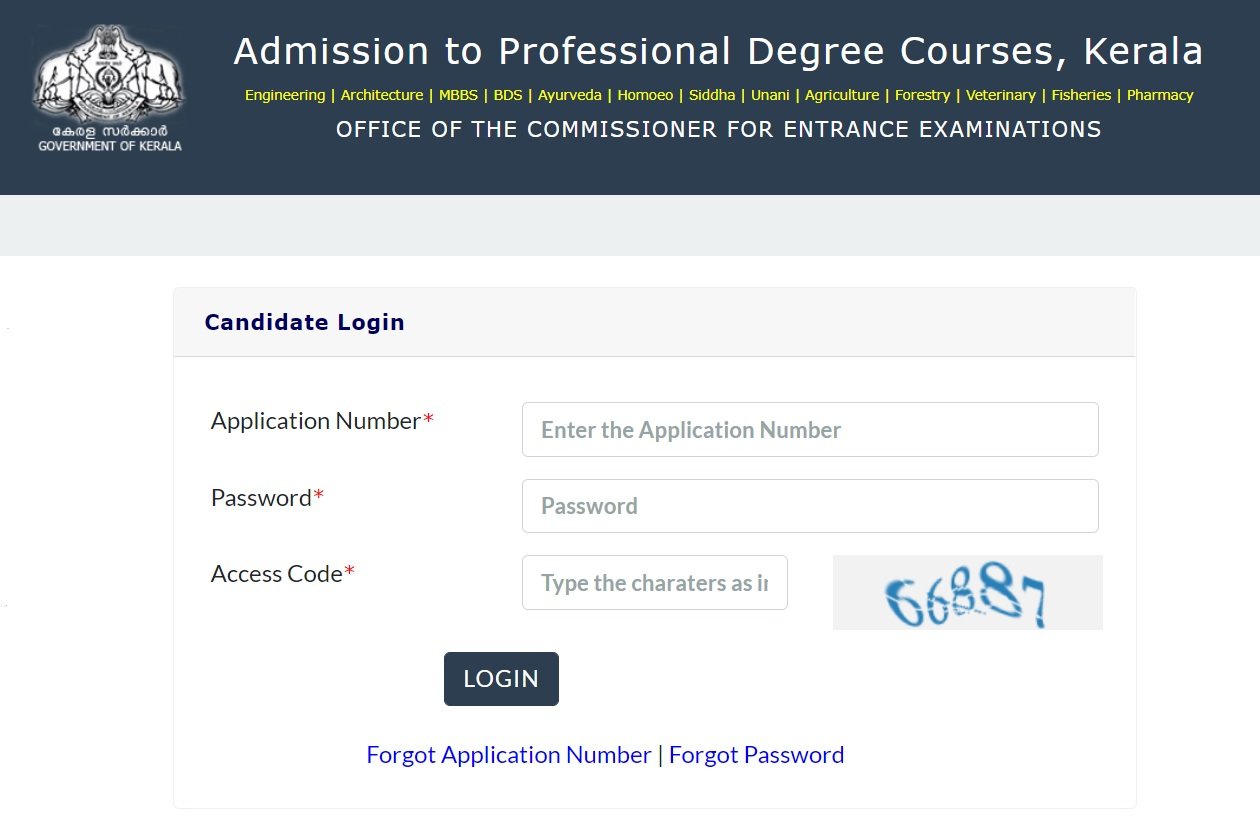
Task: Select the Homoeo link in header
Action: pos(646,95)
